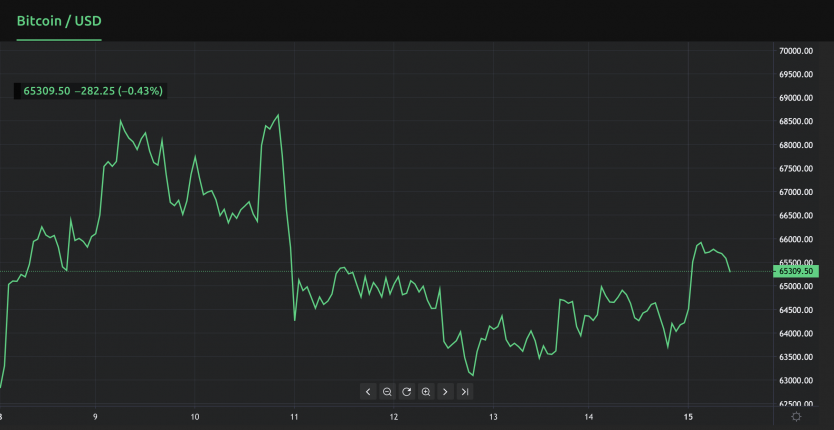Click the 69500.00 price axis label
The image size is (834, 430).
[x=796, y=75]
